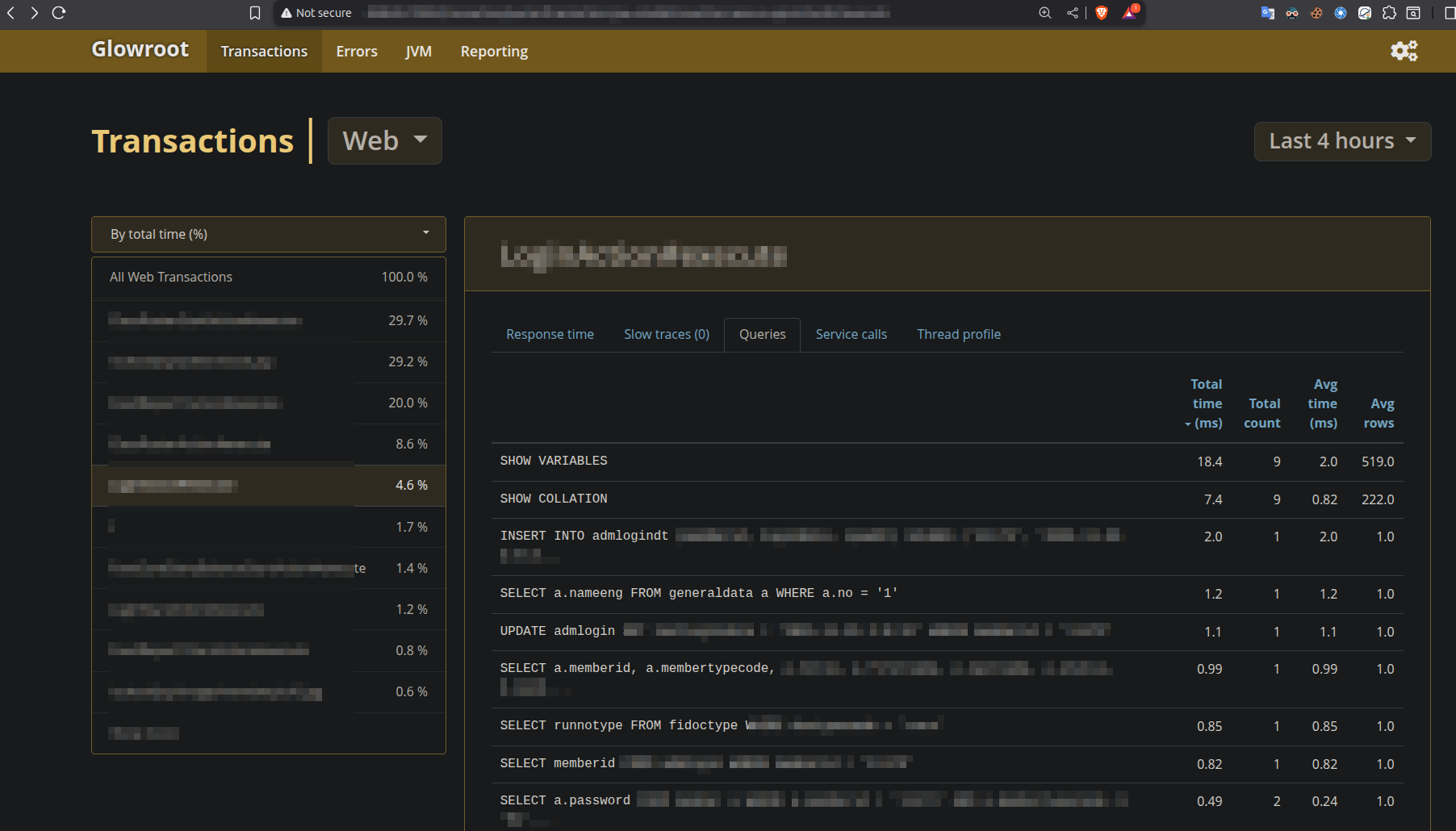Open the Brave Shields lion icon
The image size is (1456, 831).
1102,13
